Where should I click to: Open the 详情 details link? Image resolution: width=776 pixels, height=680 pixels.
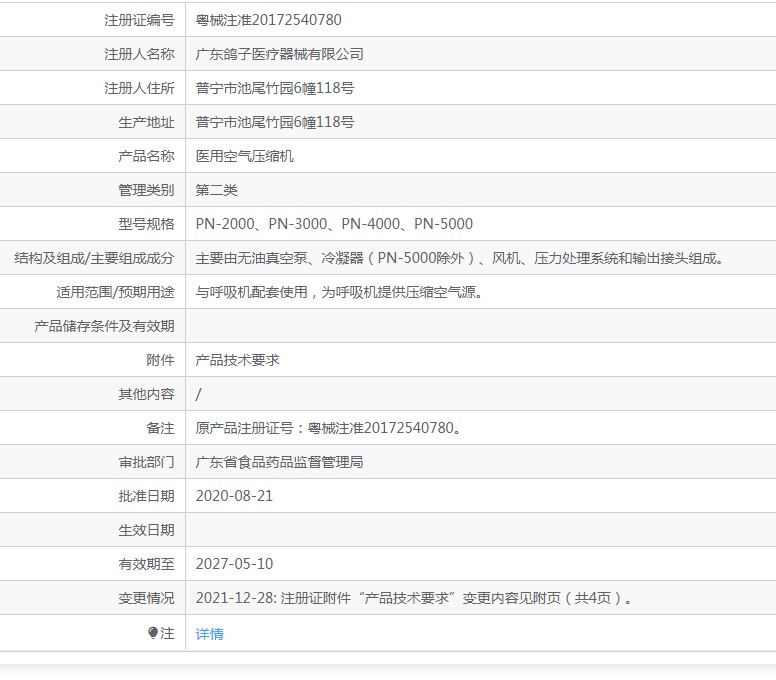point(209,633)
